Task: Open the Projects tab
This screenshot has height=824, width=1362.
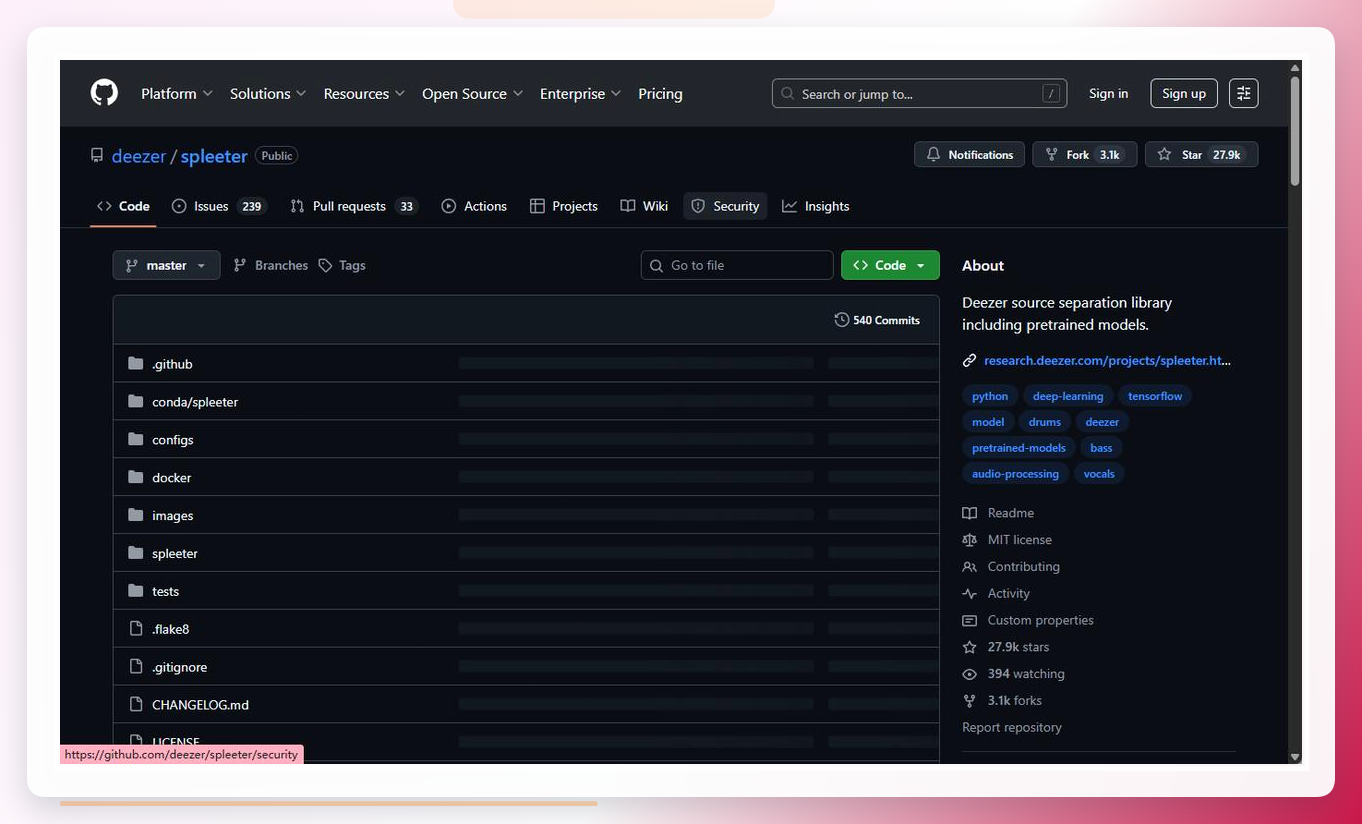Action: pos(564,206)
